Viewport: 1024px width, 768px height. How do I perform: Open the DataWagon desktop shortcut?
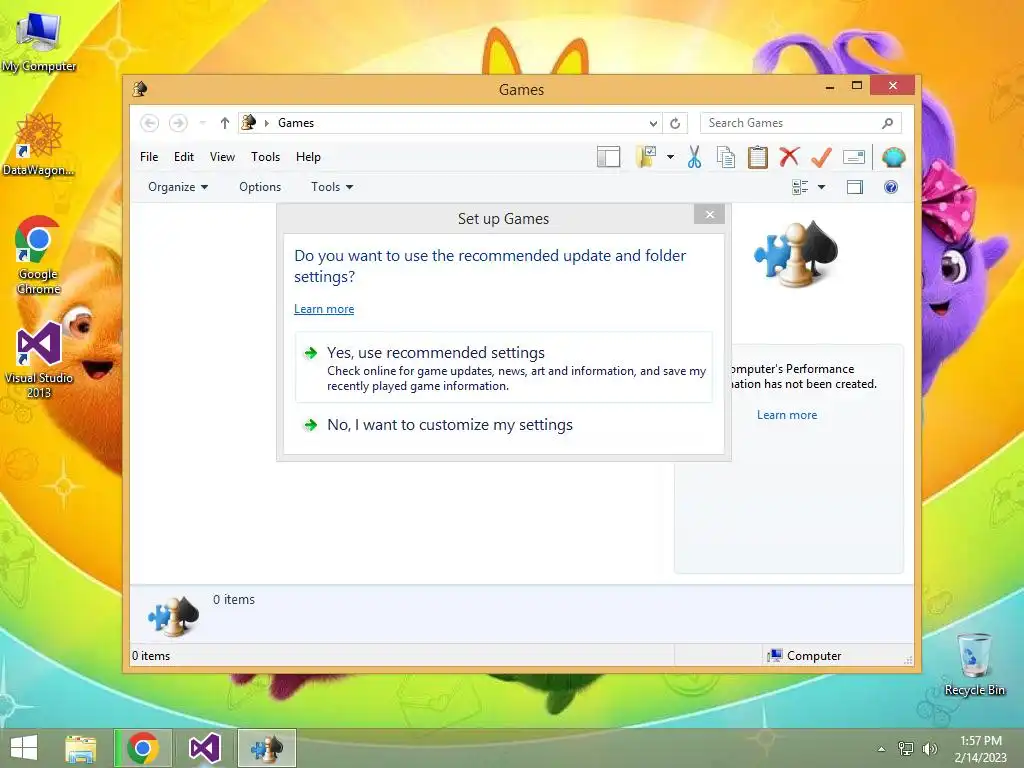[39, 144]
